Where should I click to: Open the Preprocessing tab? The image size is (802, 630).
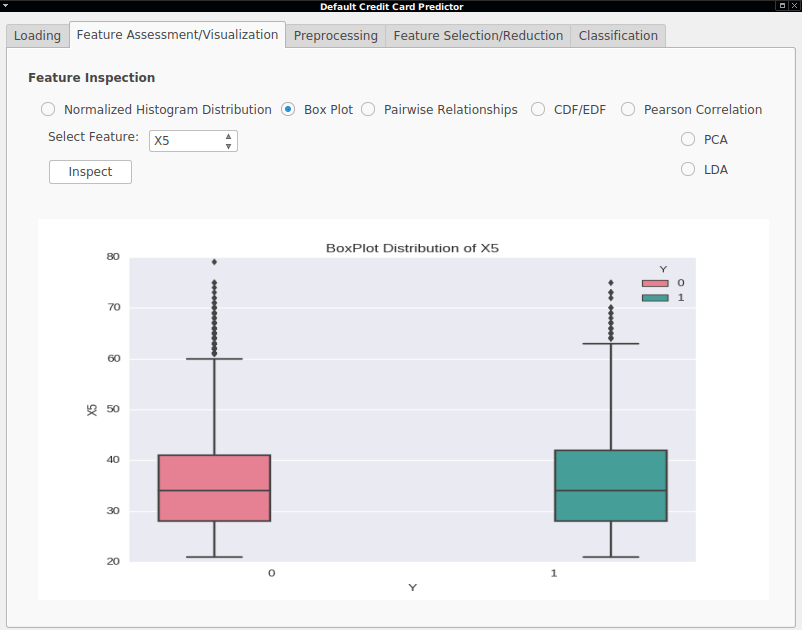(336, 36)
